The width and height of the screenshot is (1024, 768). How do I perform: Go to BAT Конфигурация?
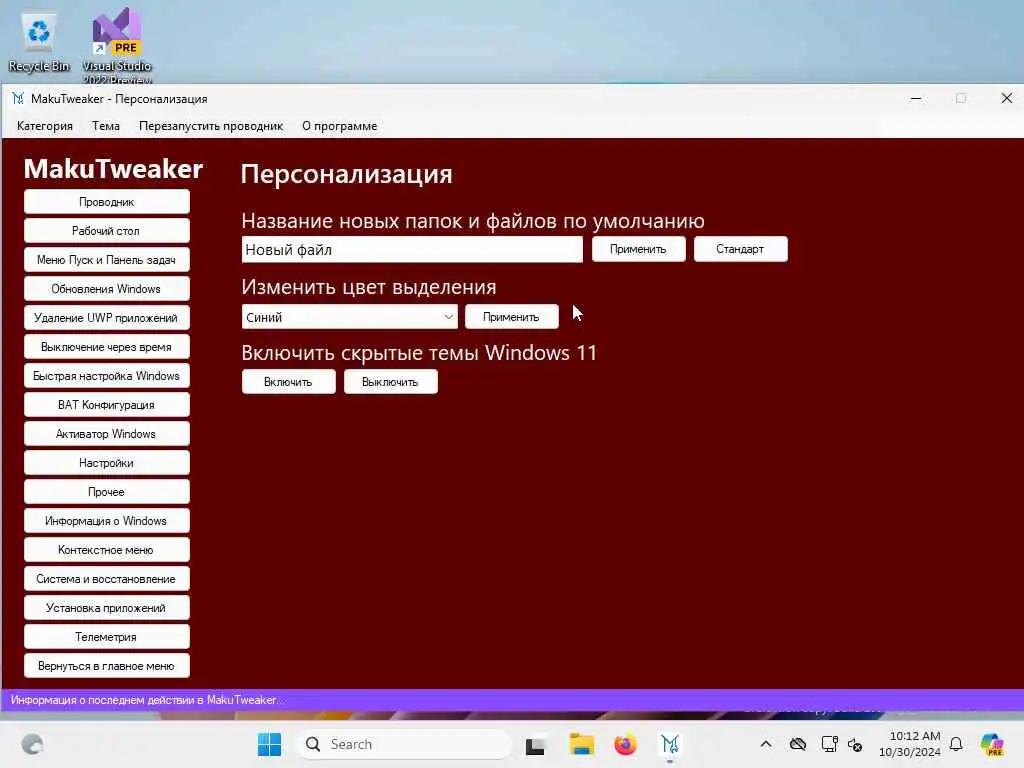(x=106, y=405)
